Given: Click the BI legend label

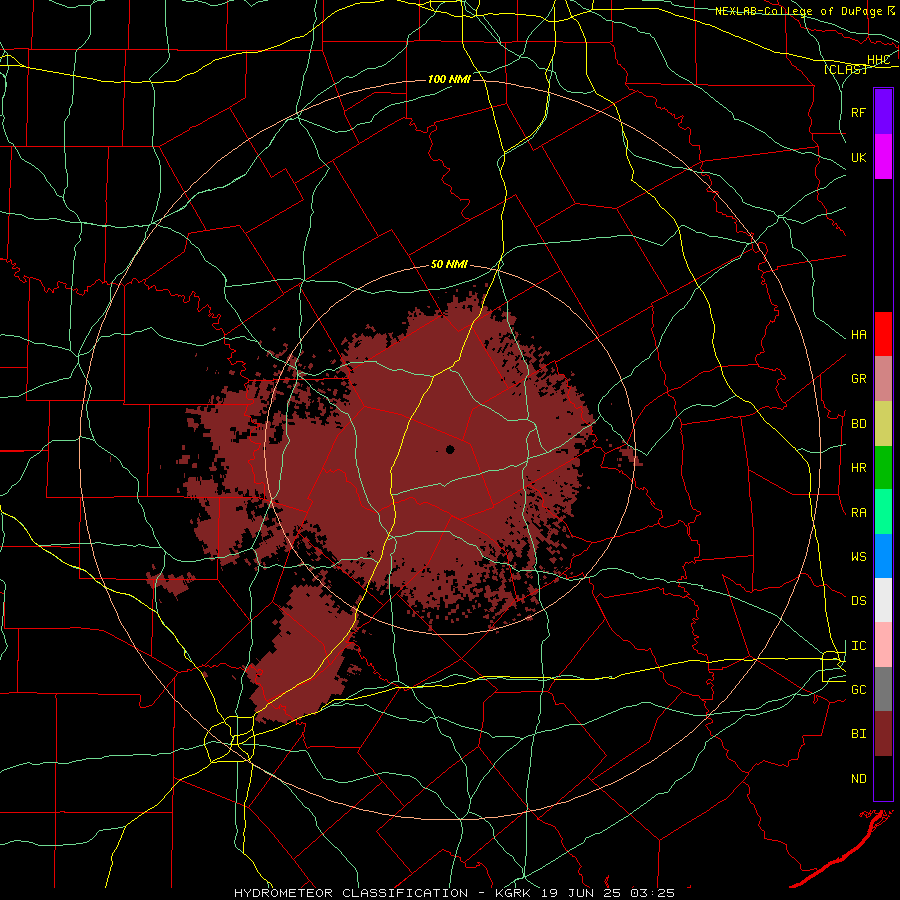Looking at the screenshot, I should (x=859, y=734).
